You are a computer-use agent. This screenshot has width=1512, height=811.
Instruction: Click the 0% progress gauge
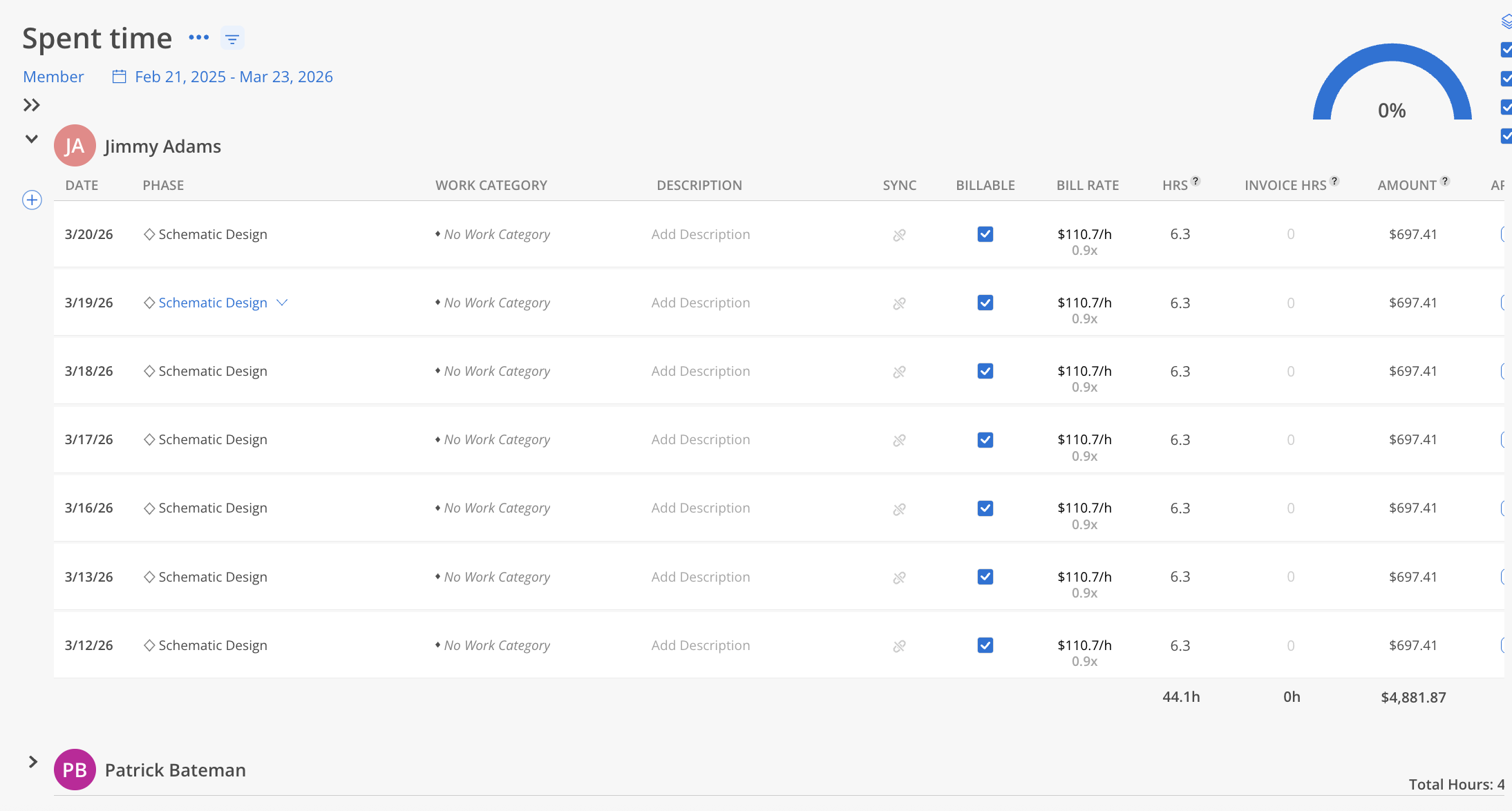[x=1392, y=90]
